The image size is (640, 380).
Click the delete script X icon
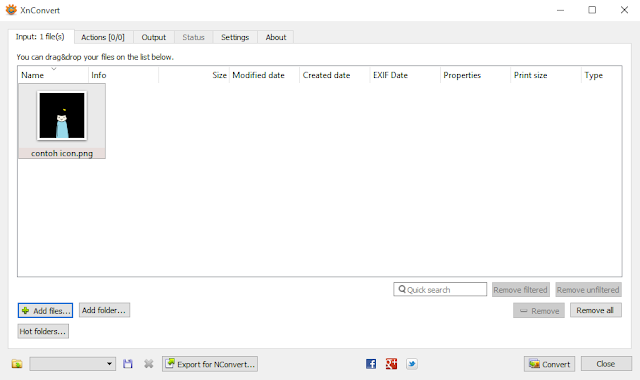149,364
